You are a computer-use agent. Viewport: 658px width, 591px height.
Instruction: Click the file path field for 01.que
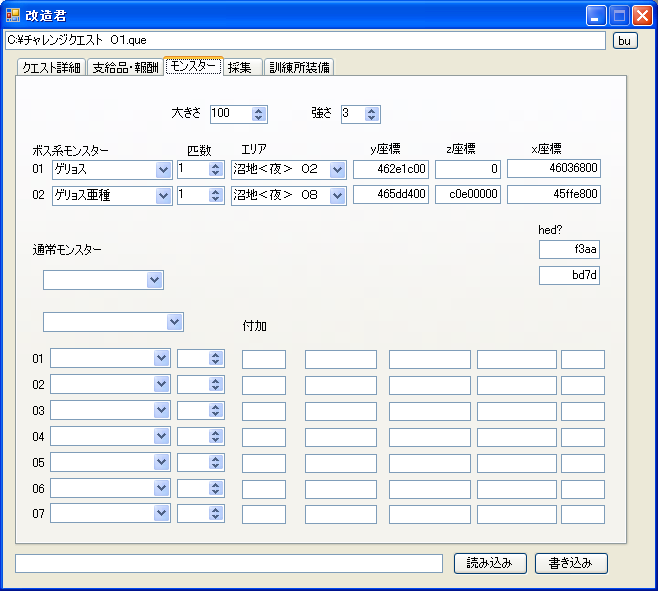coord(305,40)
